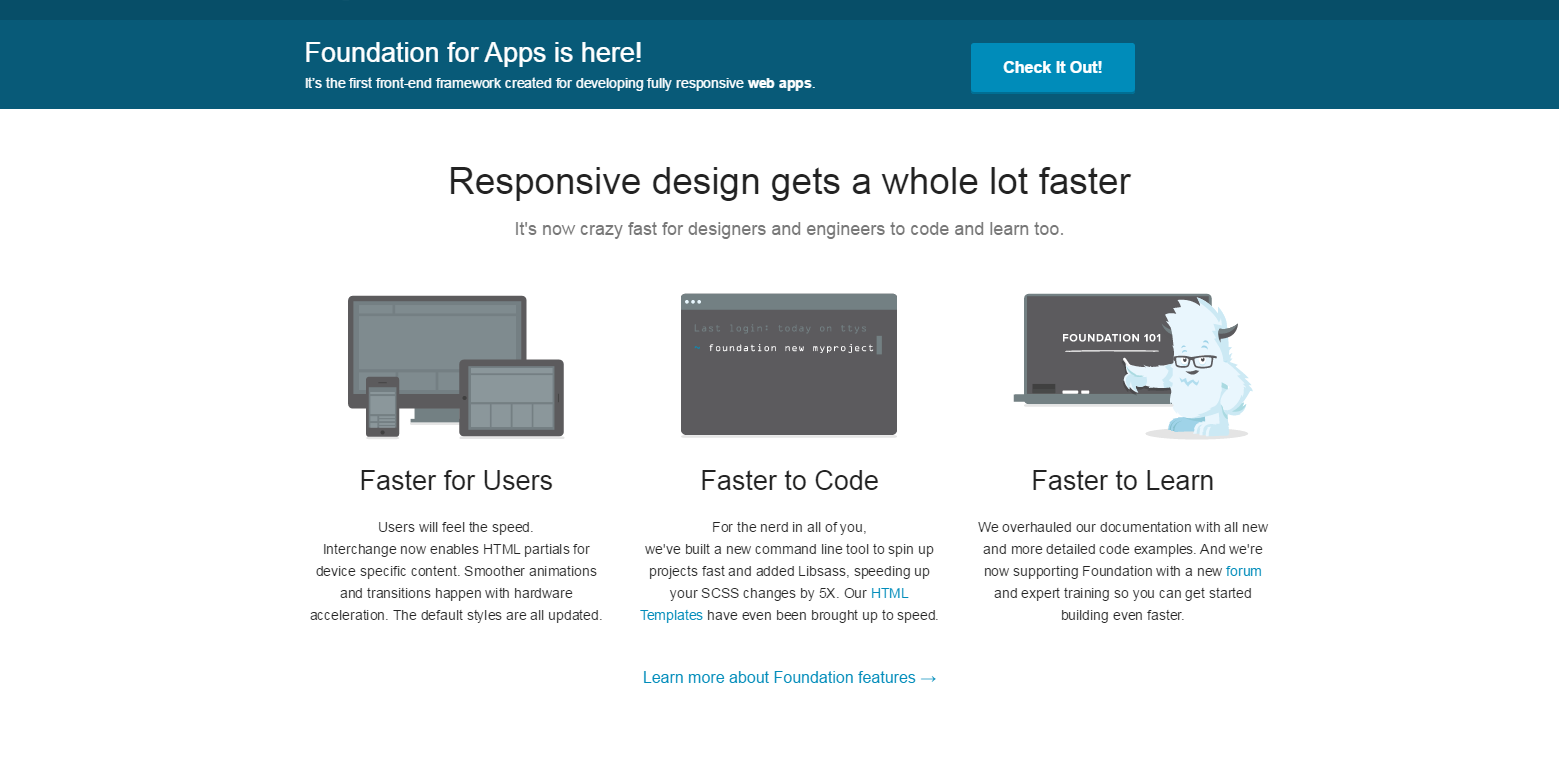Click the responsive devices illustration

pos(456,366)
